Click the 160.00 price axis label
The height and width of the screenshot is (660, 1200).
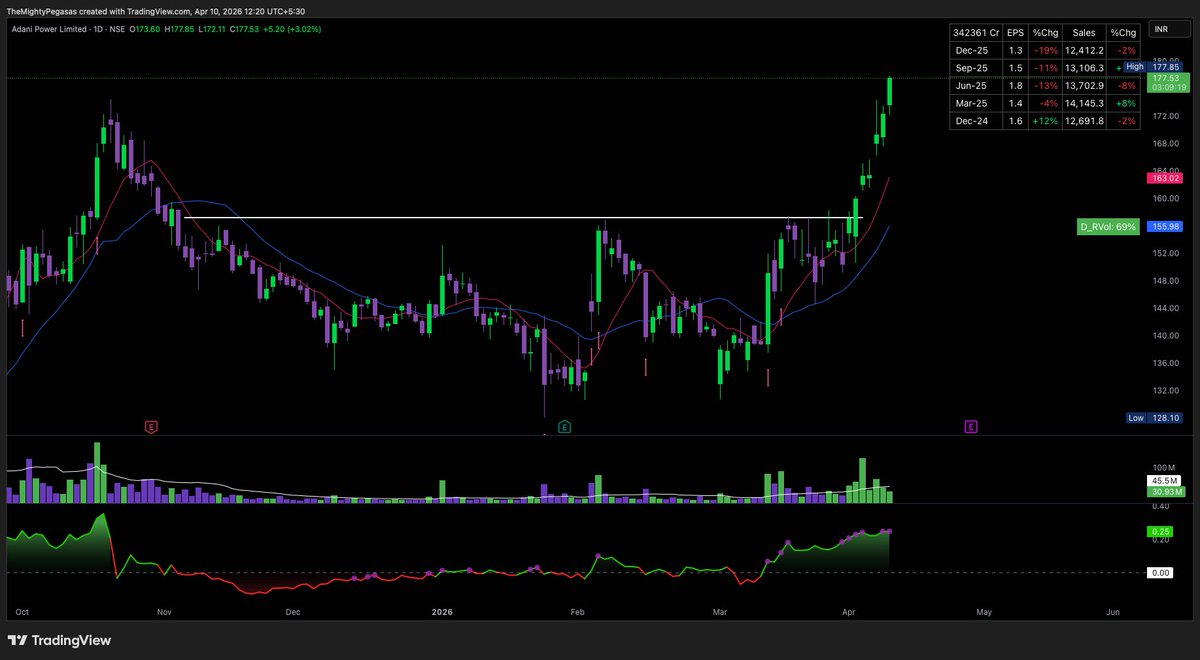pyautogui.click(x=1165, y=198)
